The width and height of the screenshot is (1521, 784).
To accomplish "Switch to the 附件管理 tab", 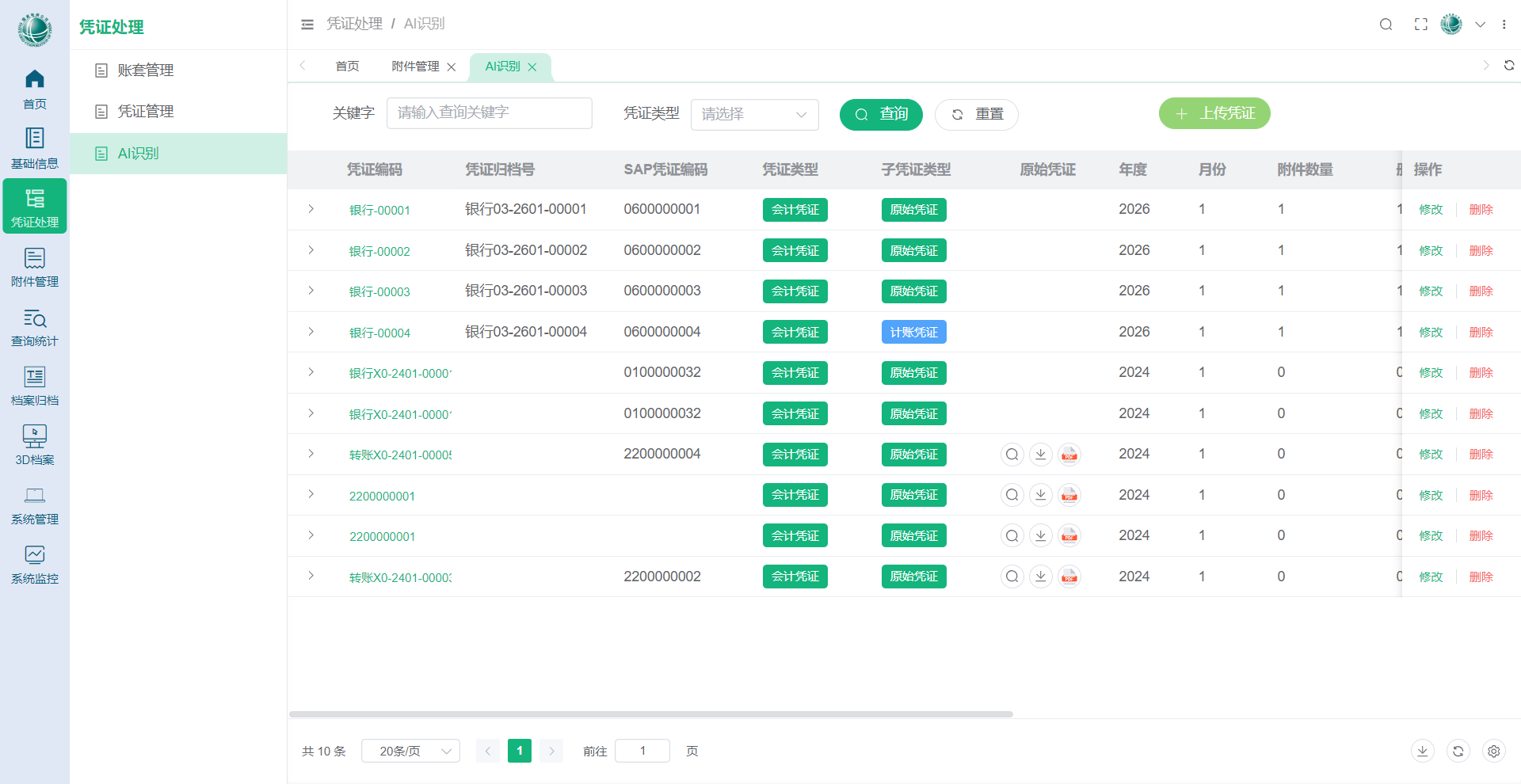I will [x=415, y=67].
